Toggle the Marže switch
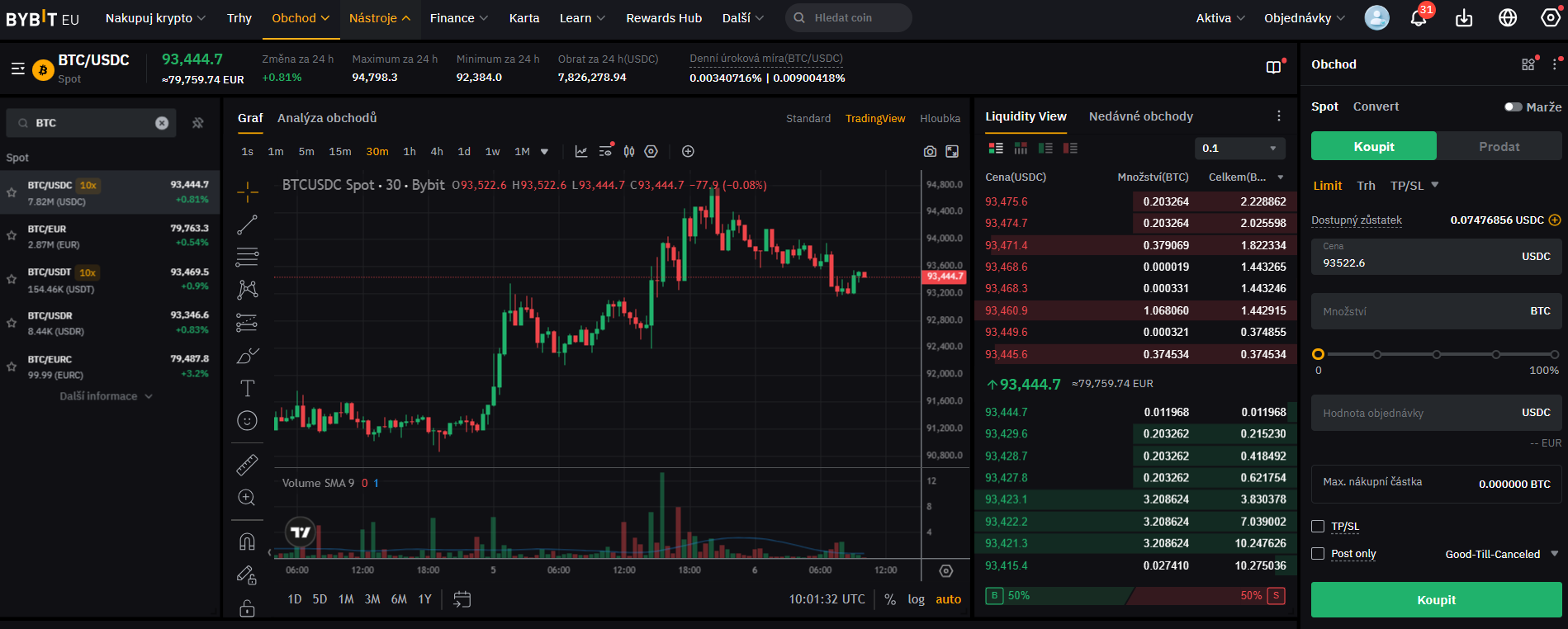The width and height of the screenshot is (1568, 629). click(x=1513, y=107)
